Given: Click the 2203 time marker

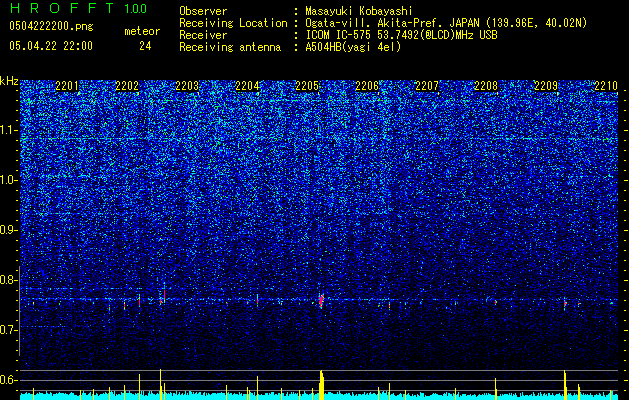Looking at the screenshot, I should coord(187,86).
